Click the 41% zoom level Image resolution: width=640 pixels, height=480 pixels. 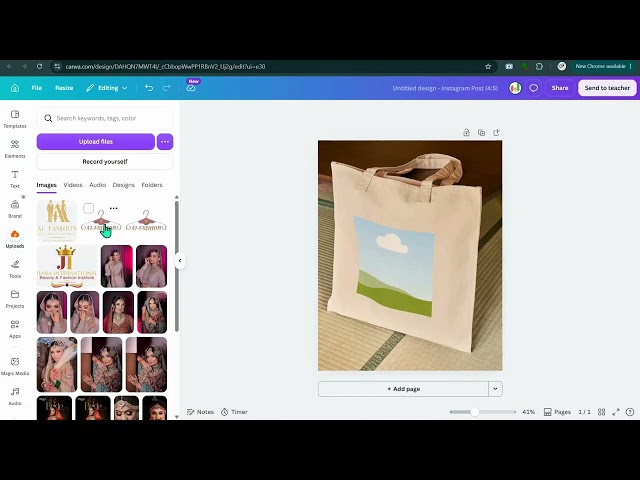[x=528, y=412]
